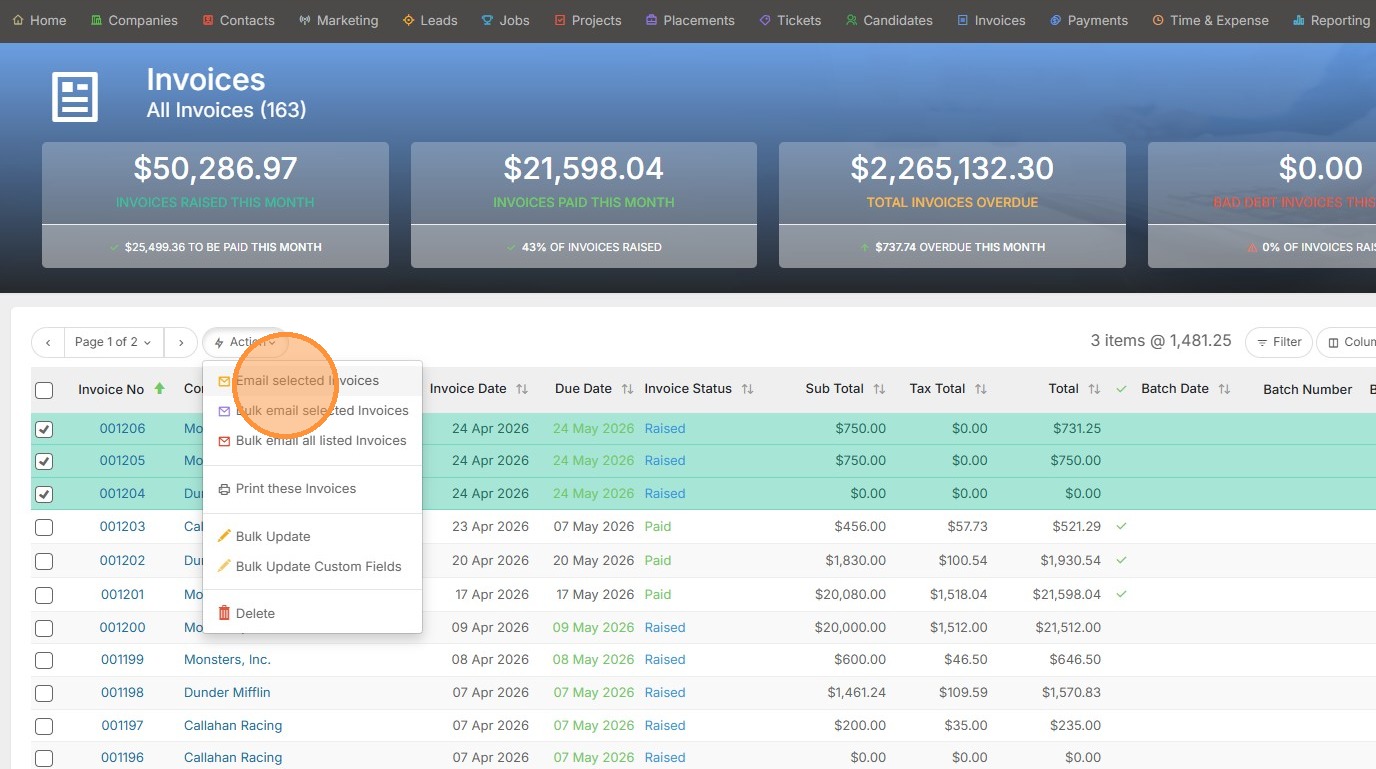Go to the next page arrow

tap(180, 342)
